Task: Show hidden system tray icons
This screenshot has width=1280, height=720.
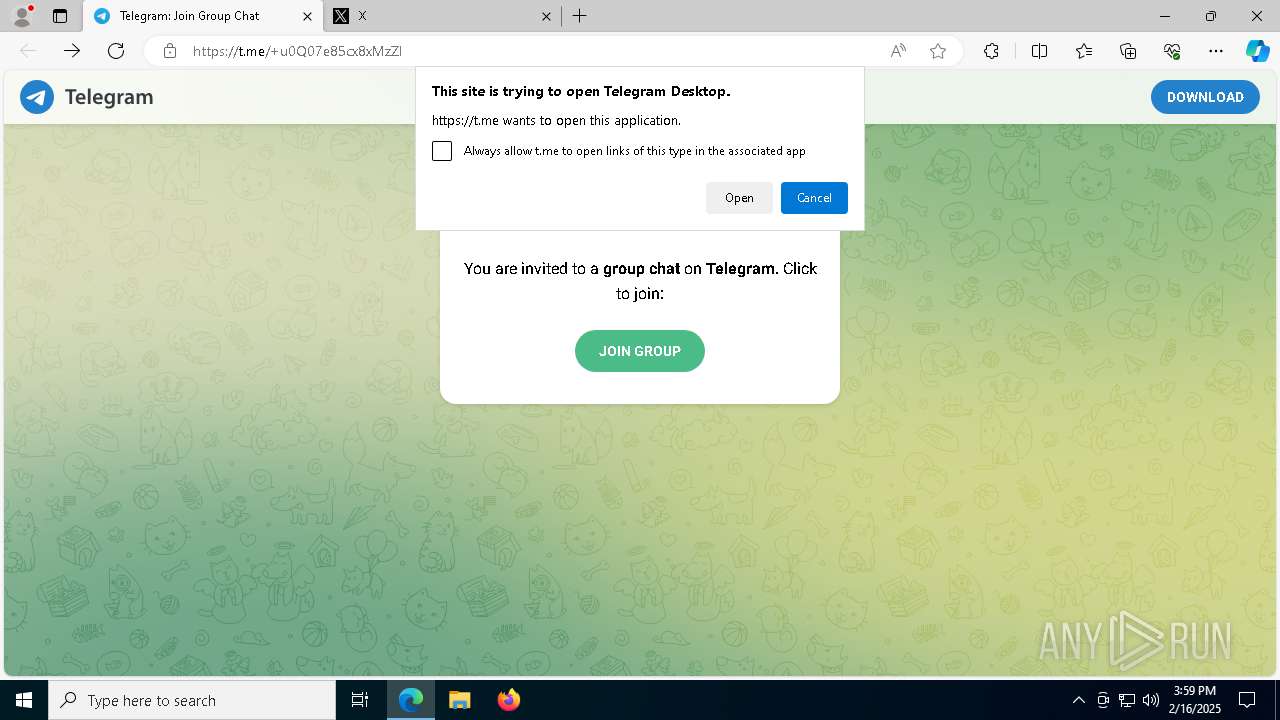Action: pyautogui.click(x=1078, y=700)
